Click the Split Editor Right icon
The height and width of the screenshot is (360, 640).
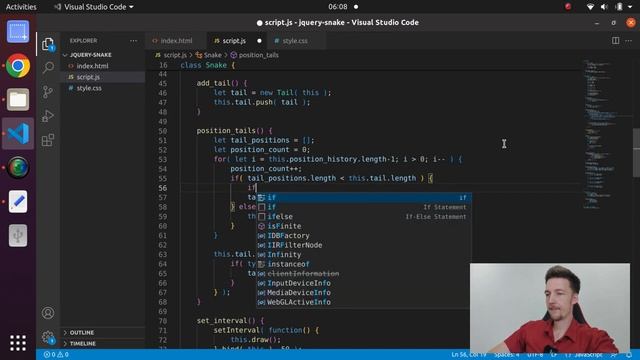coord(615,40)
